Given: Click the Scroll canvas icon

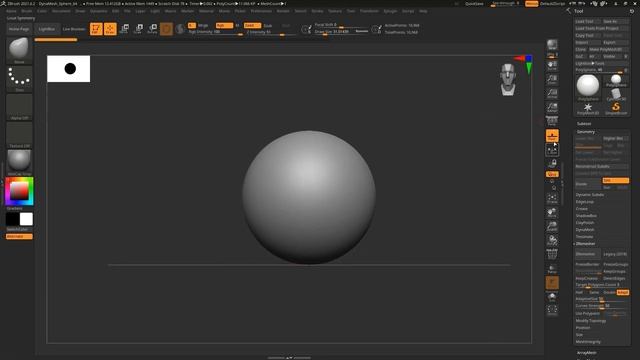Looking at the screenshot, I should (x=552, y=65).
